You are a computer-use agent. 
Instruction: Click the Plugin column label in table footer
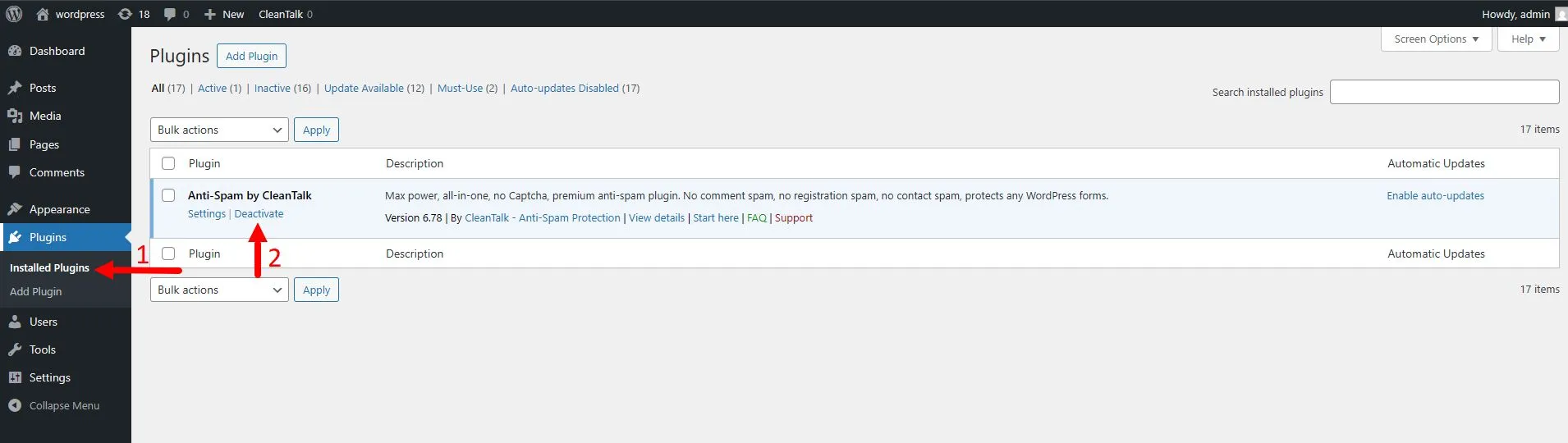coord(204,253)
